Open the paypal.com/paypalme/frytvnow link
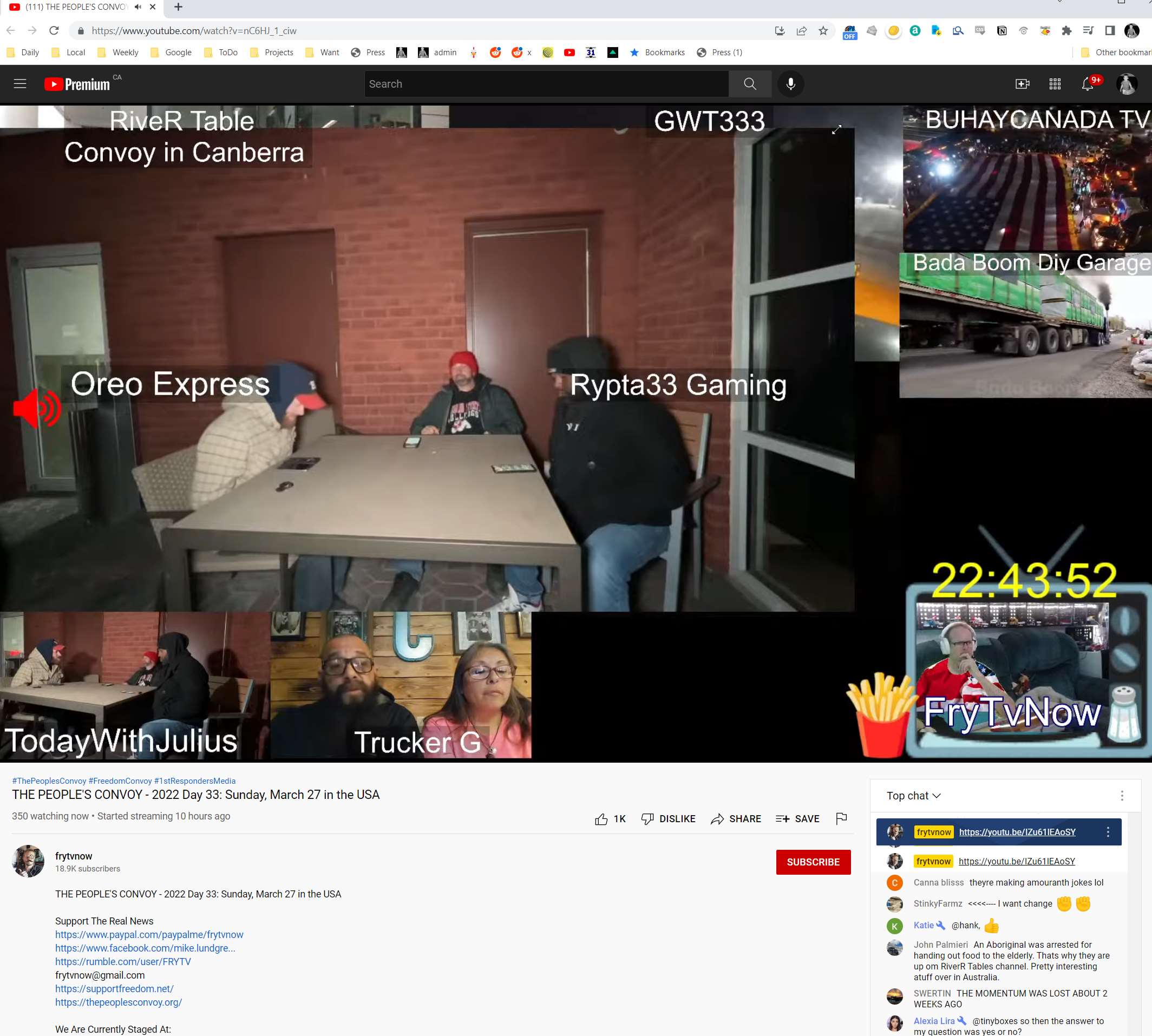1152x1036 pixels. tap(149, 935)
